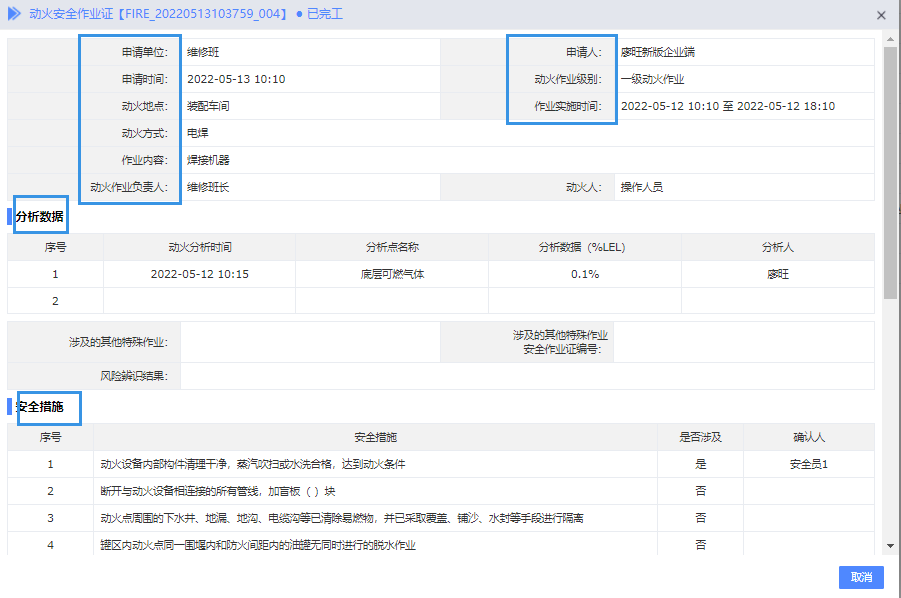Click the 分析人 column header
Screen dimensions: 901x598
(777, 248)
